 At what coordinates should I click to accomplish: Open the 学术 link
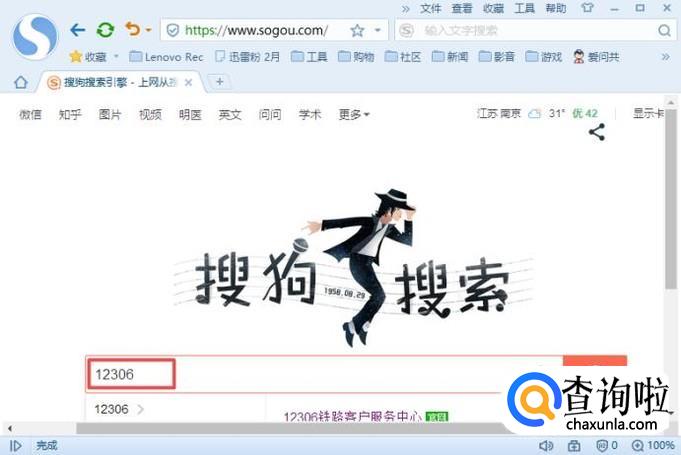pyautogui.click(x=310, y=114)
